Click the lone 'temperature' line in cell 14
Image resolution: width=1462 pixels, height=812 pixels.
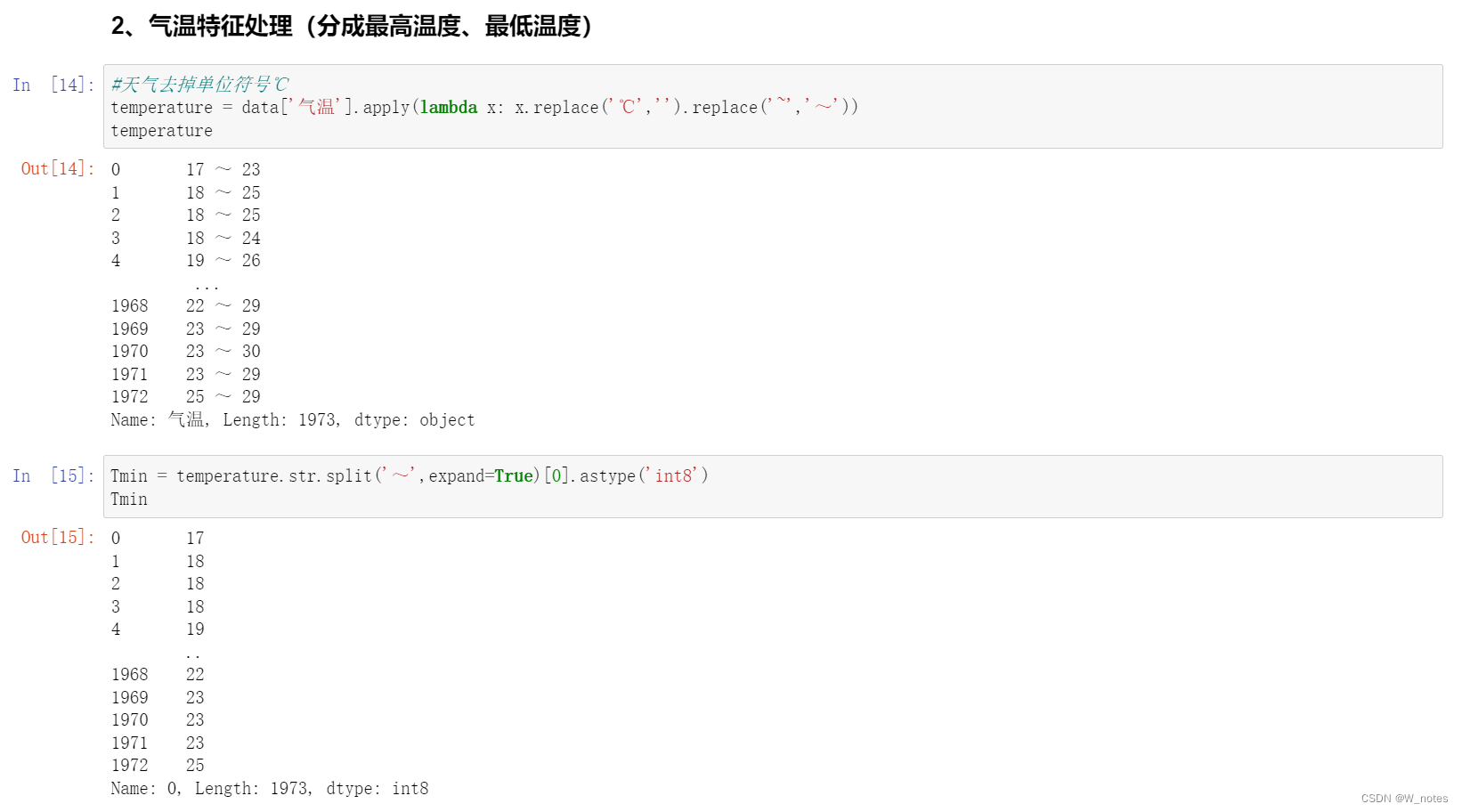(x=162, y=131)
